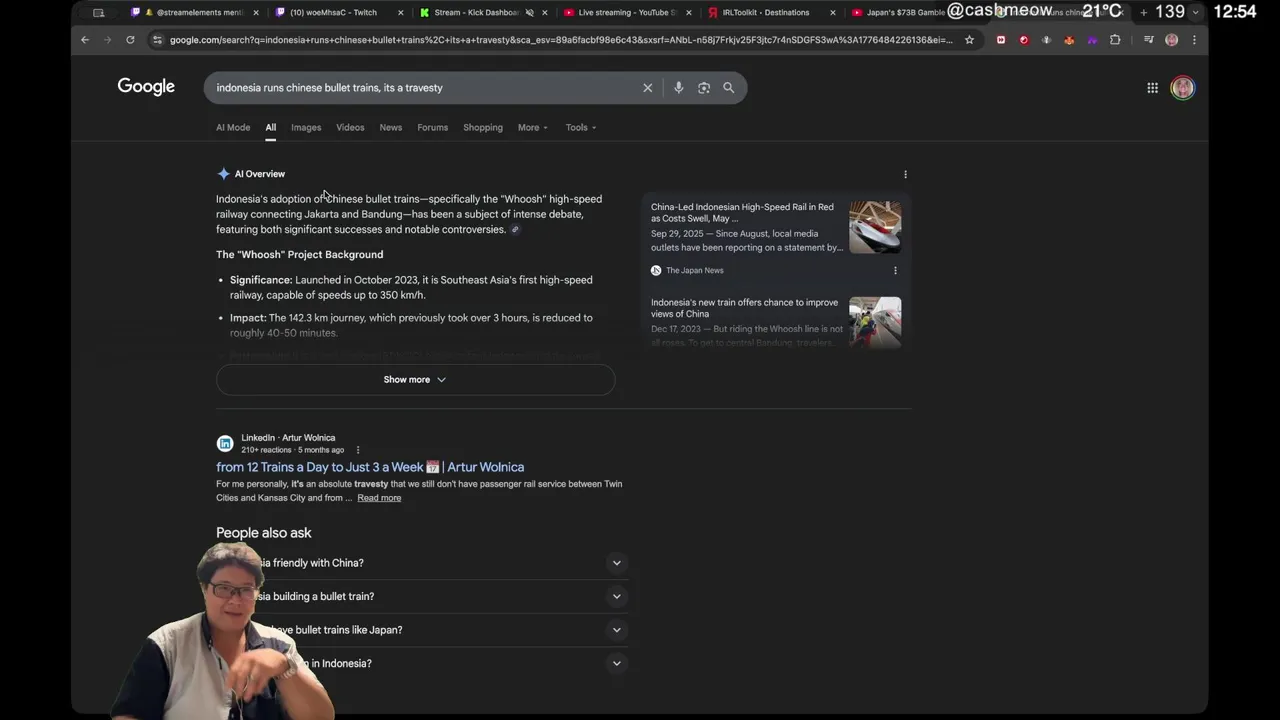Select the All results tab

[x=270, y=128]
